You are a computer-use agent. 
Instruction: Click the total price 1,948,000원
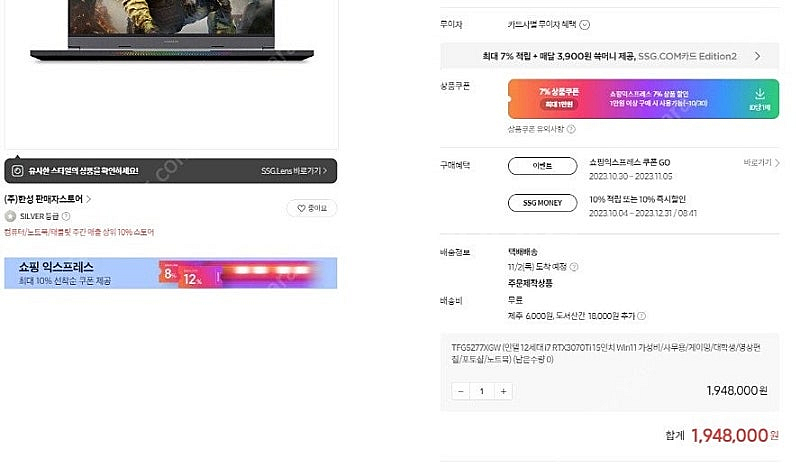click(x=735, y=435)
